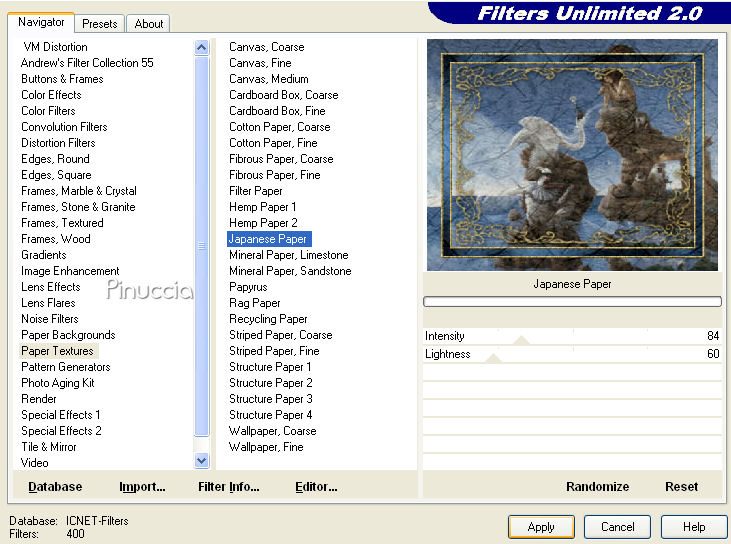Image resolution: width=731 pixels, height=544 pixels.
Task: Select Buttons & Frames category
Action: tap(62, 79)
